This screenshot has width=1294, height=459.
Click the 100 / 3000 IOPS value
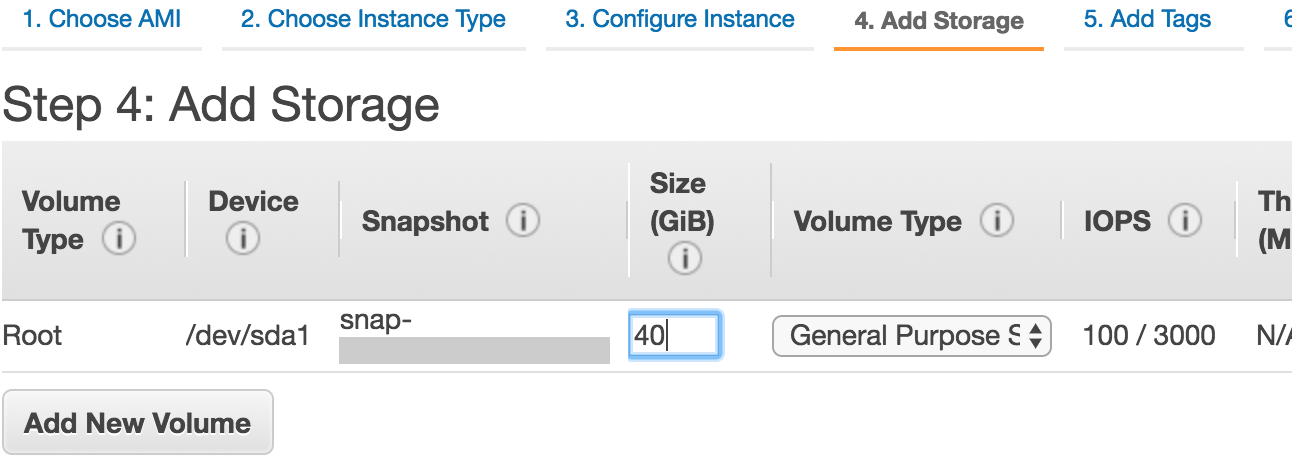[1149, 336]
